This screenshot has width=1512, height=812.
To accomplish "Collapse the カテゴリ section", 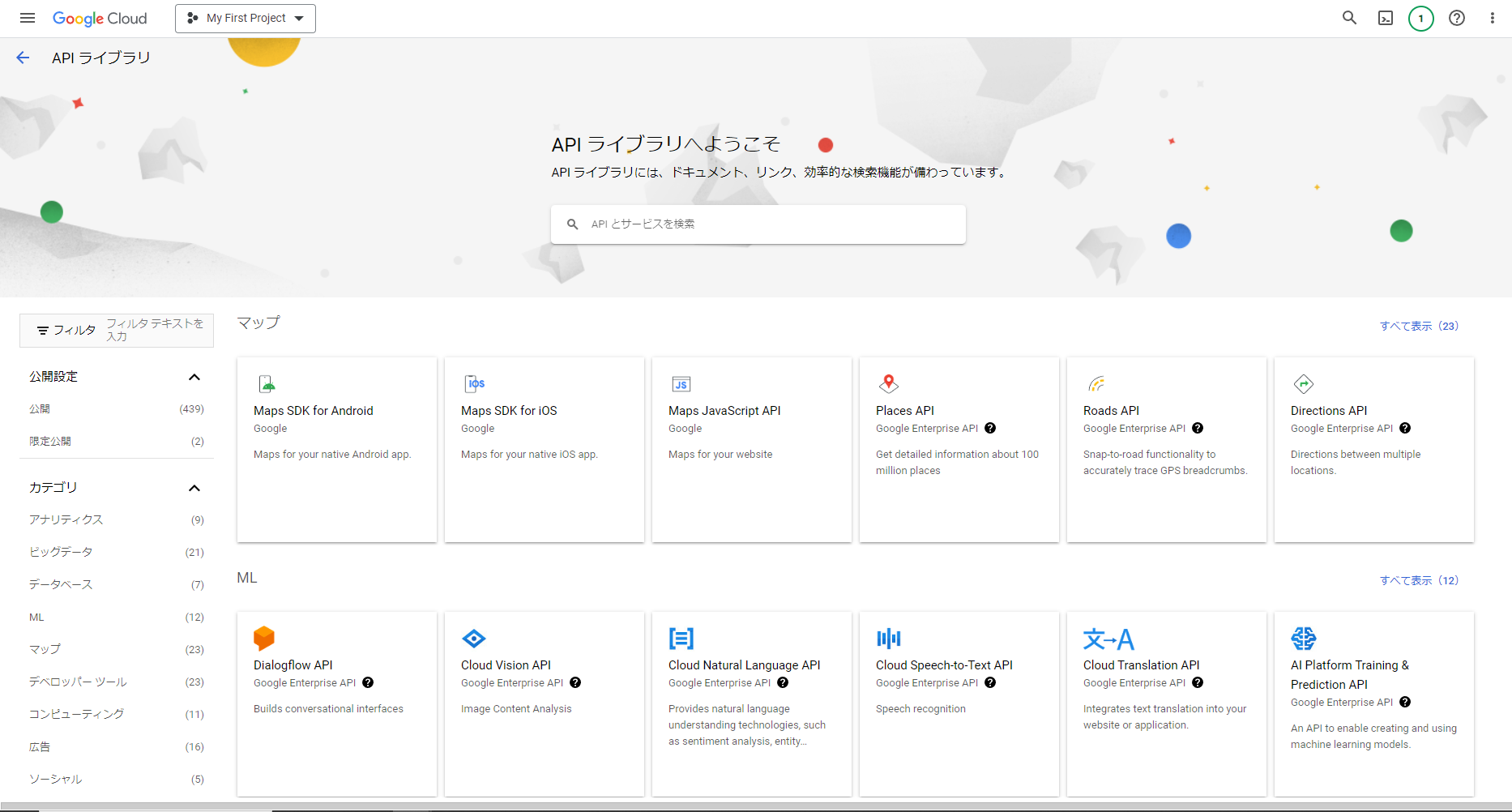I will click(194, 488).
